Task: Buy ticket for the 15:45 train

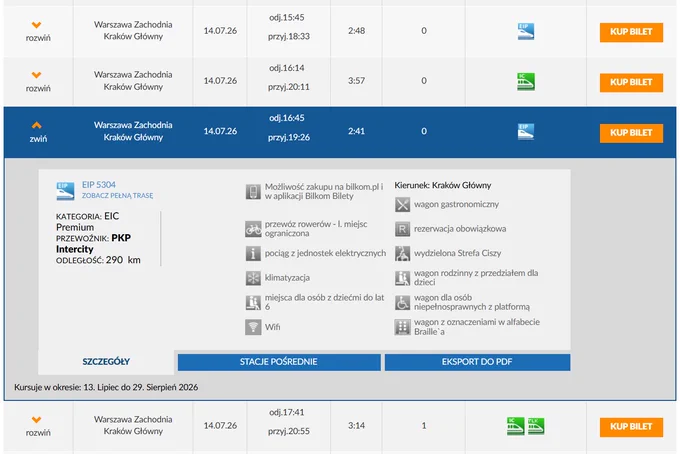Action: (631, 32)
